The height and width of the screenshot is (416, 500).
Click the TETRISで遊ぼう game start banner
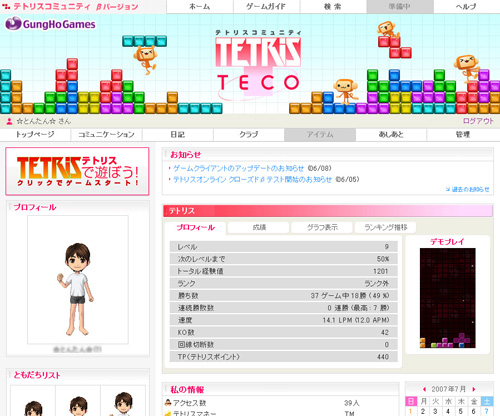click(x=77, y=171)
